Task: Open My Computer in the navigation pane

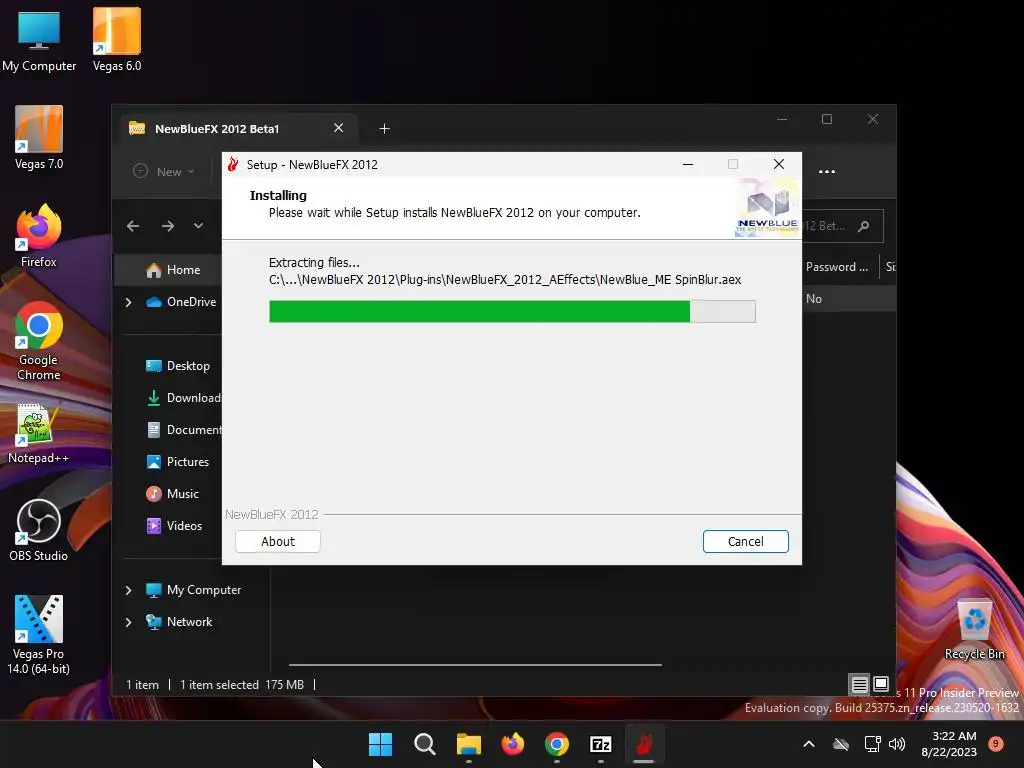Action: (193, 590)
